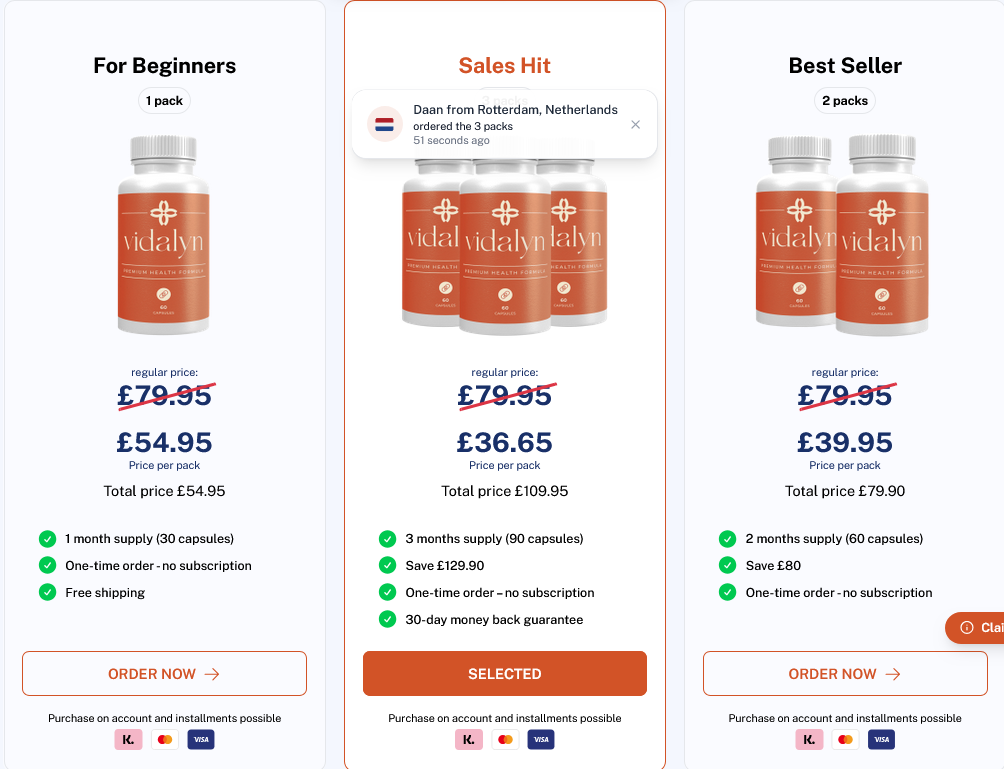Click Klarna icon under Sales Hit pack
The image size is (1004, 769).
point(469,740)
